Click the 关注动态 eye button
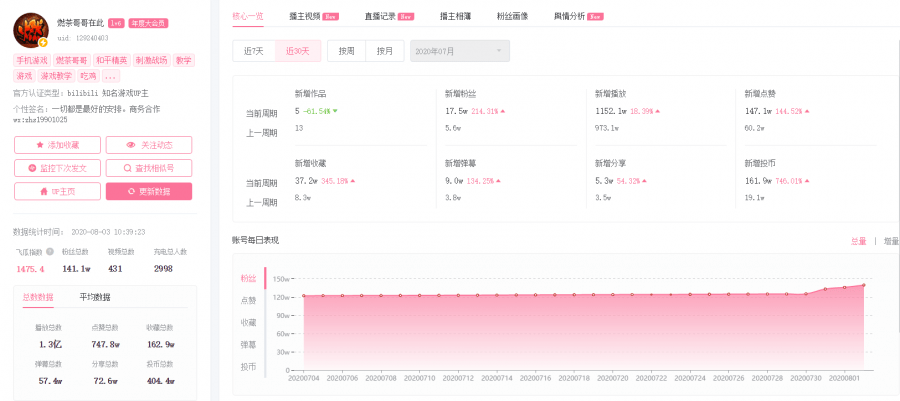Screen dimensions: 900x401 pyautogui.click(x=149, y=145)
